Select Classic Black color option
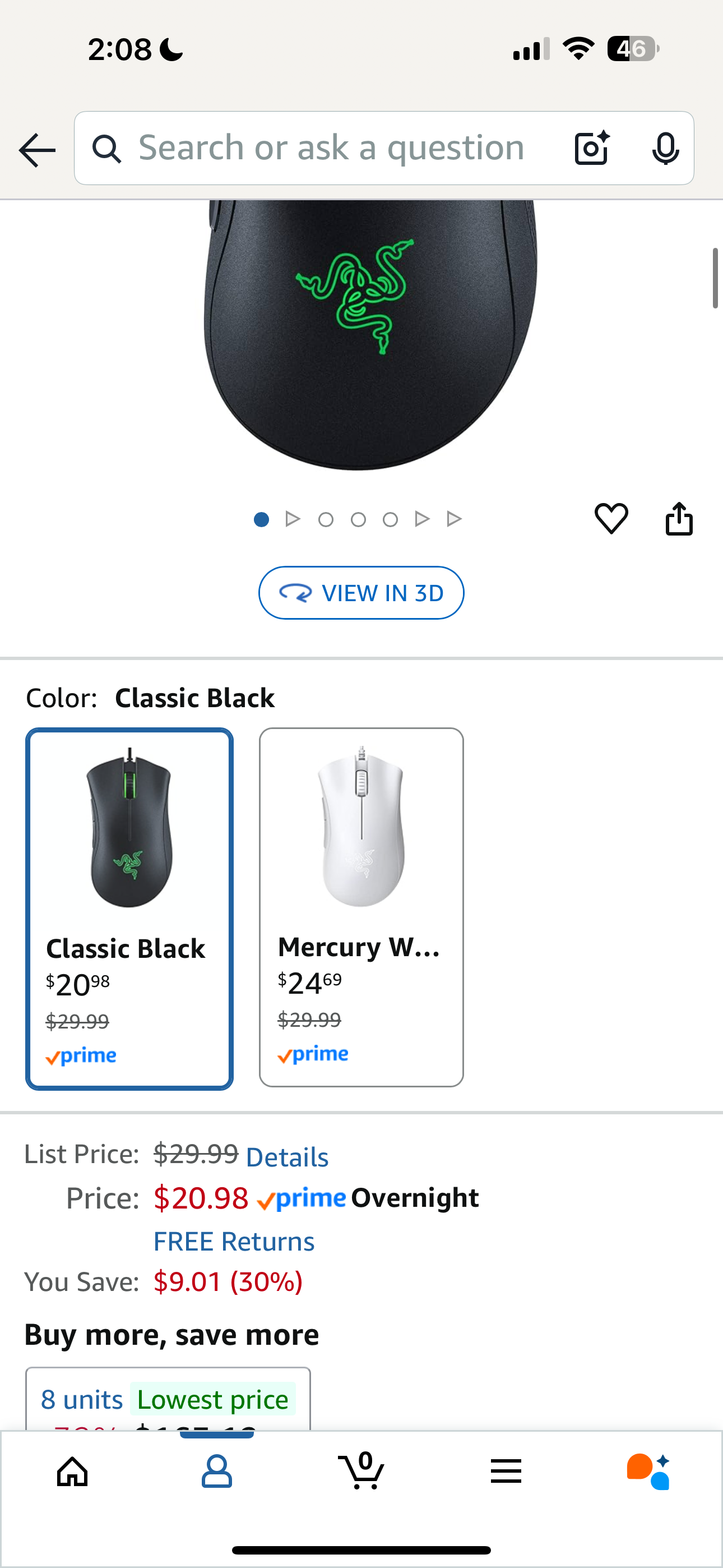This screenshot has width=723, height=1568. [x=129, y=908]
